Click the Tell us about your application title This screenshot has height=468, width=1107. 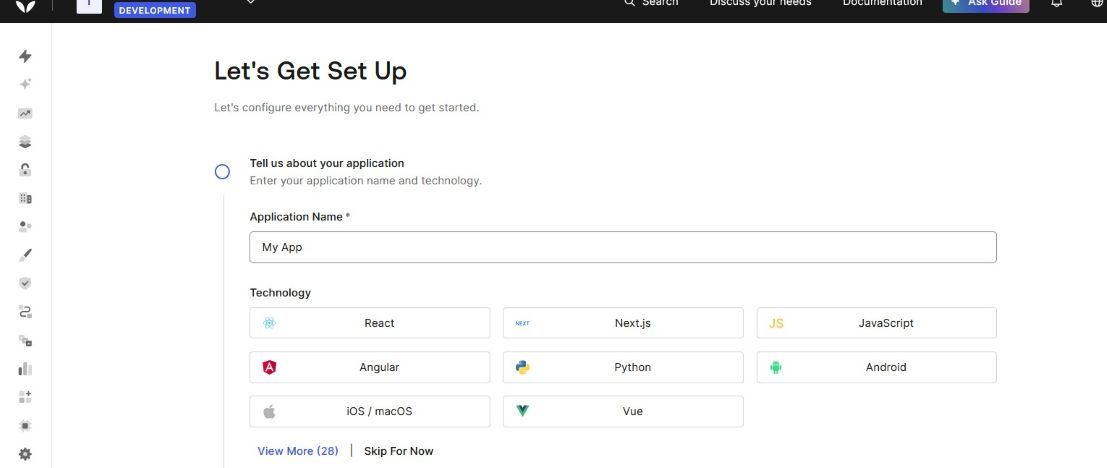coord(327,163)
